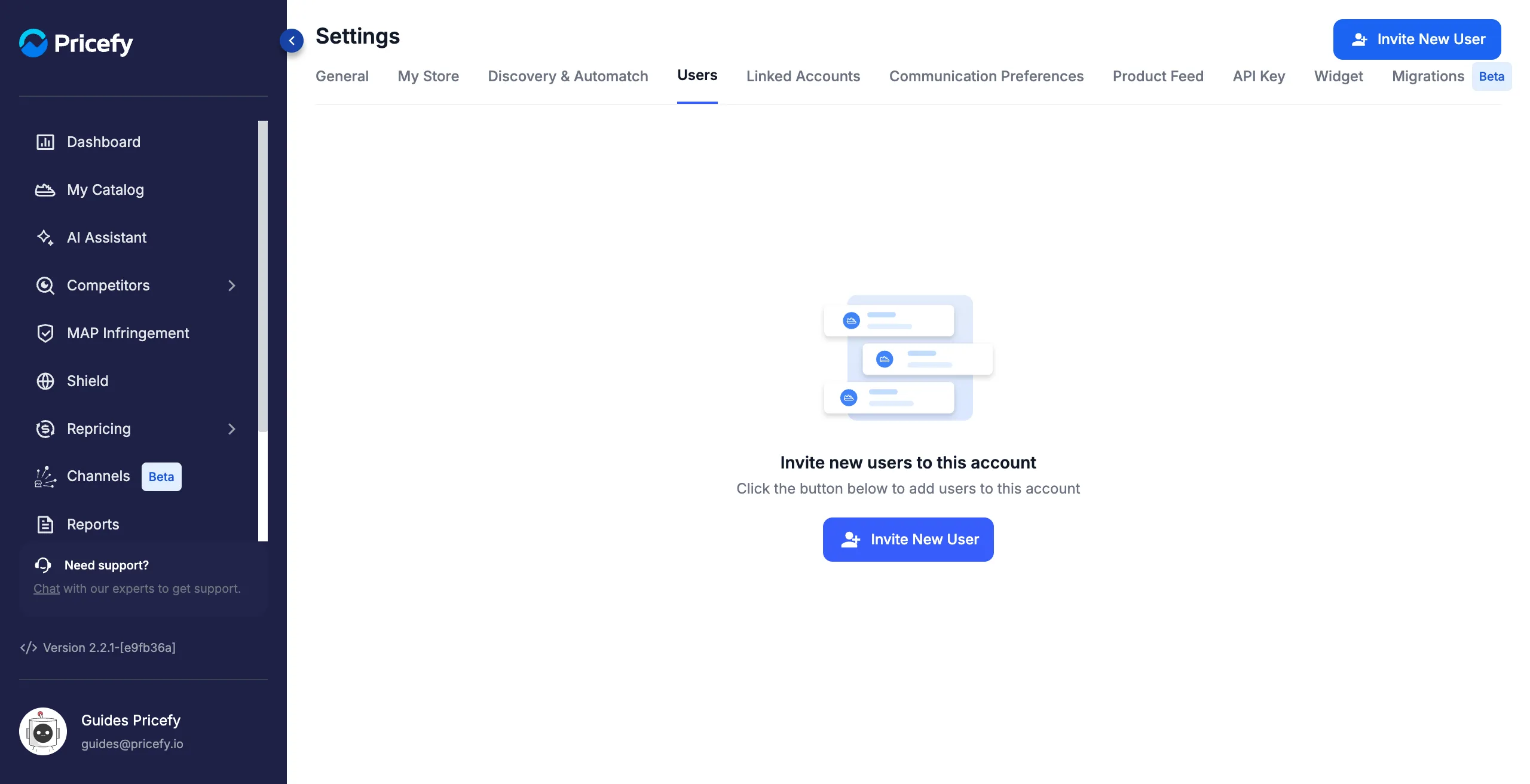Click the version code brackets icon
This screenshot has height=784, width=1530.
(x=29, y=648)
